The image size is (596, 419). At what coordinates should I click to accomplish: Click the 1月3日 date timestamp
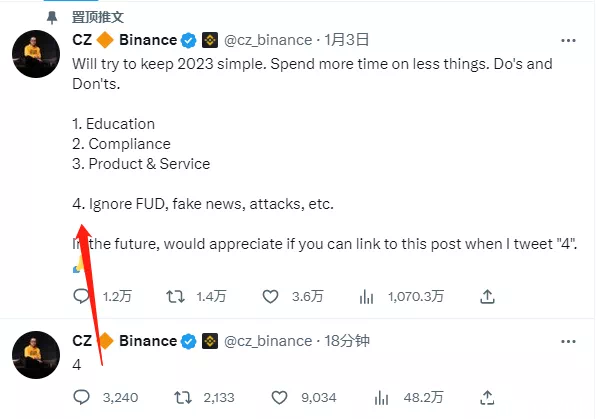pos(347,40)
